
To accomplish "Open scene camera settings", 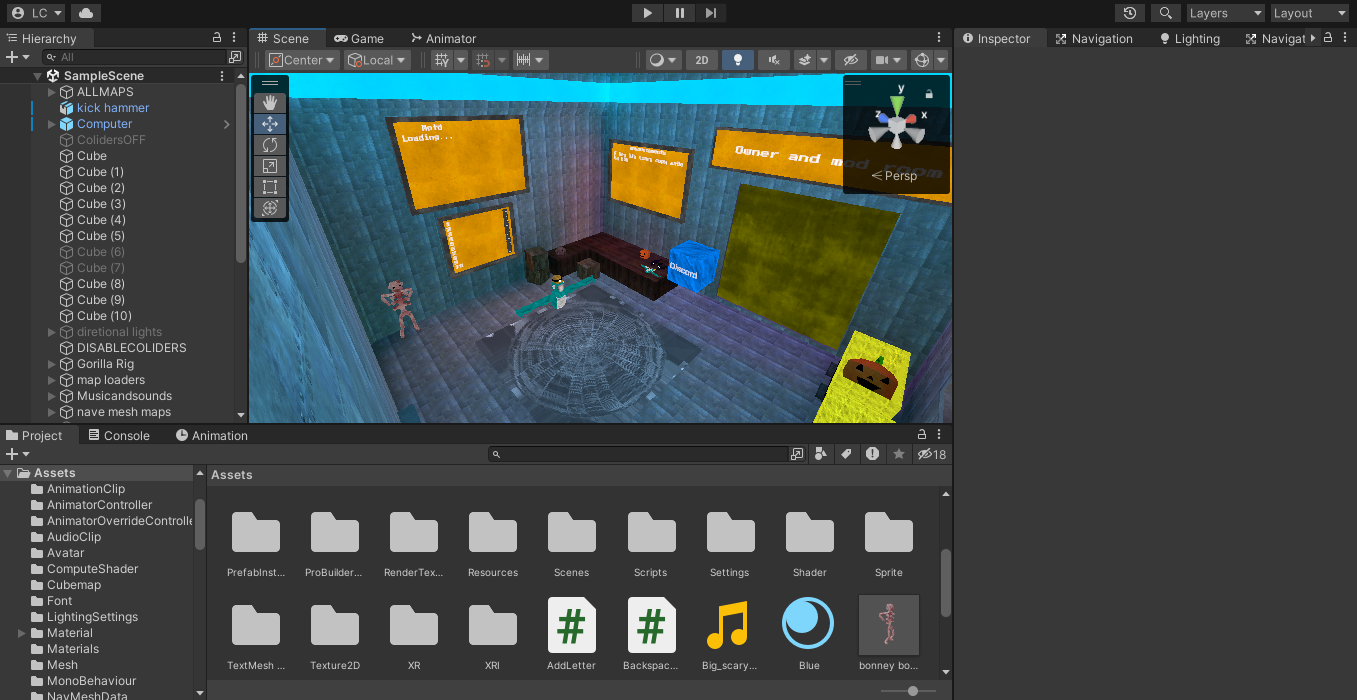I will coord(888,60).
